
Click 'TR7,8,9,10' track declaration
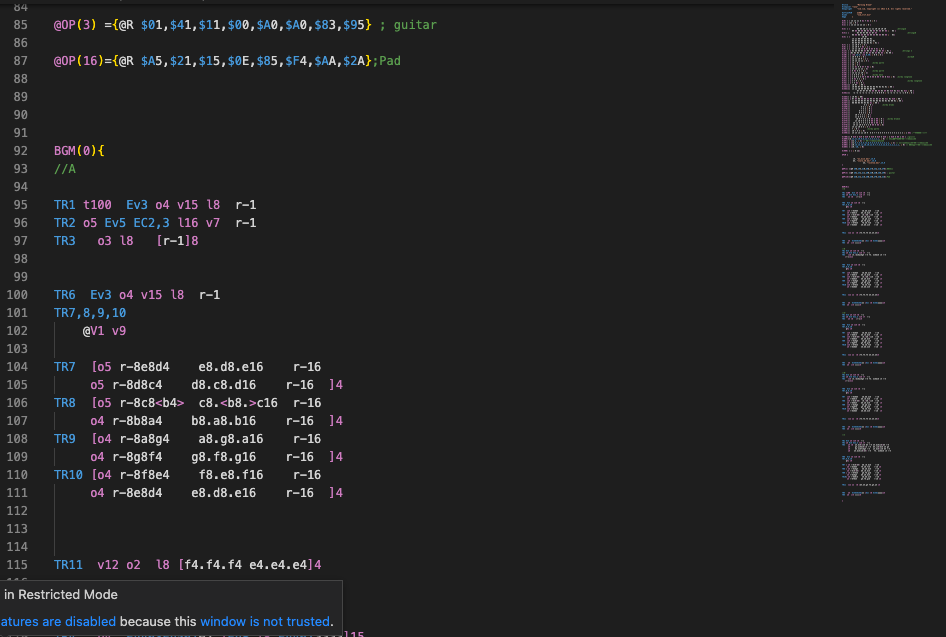point(90,313)
